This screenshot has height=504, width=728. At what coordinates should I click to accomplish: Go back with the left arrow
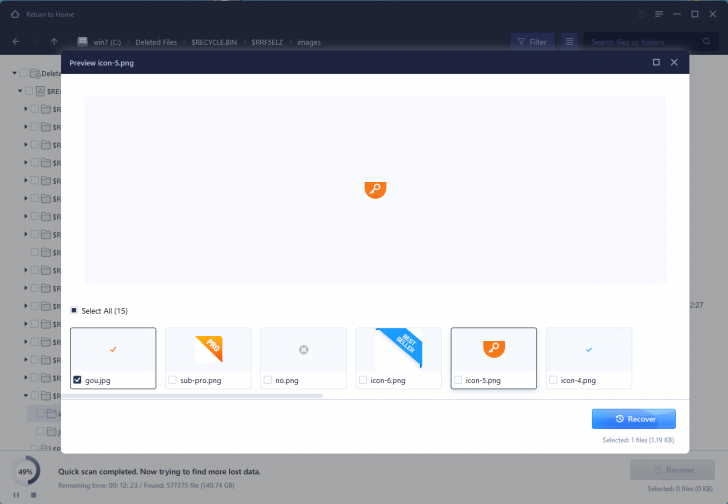point(16,42)
